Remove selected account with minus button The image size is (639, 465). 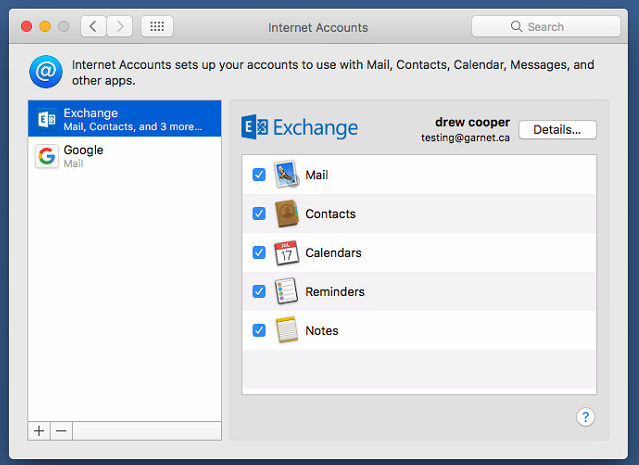(x=61, y=431)
